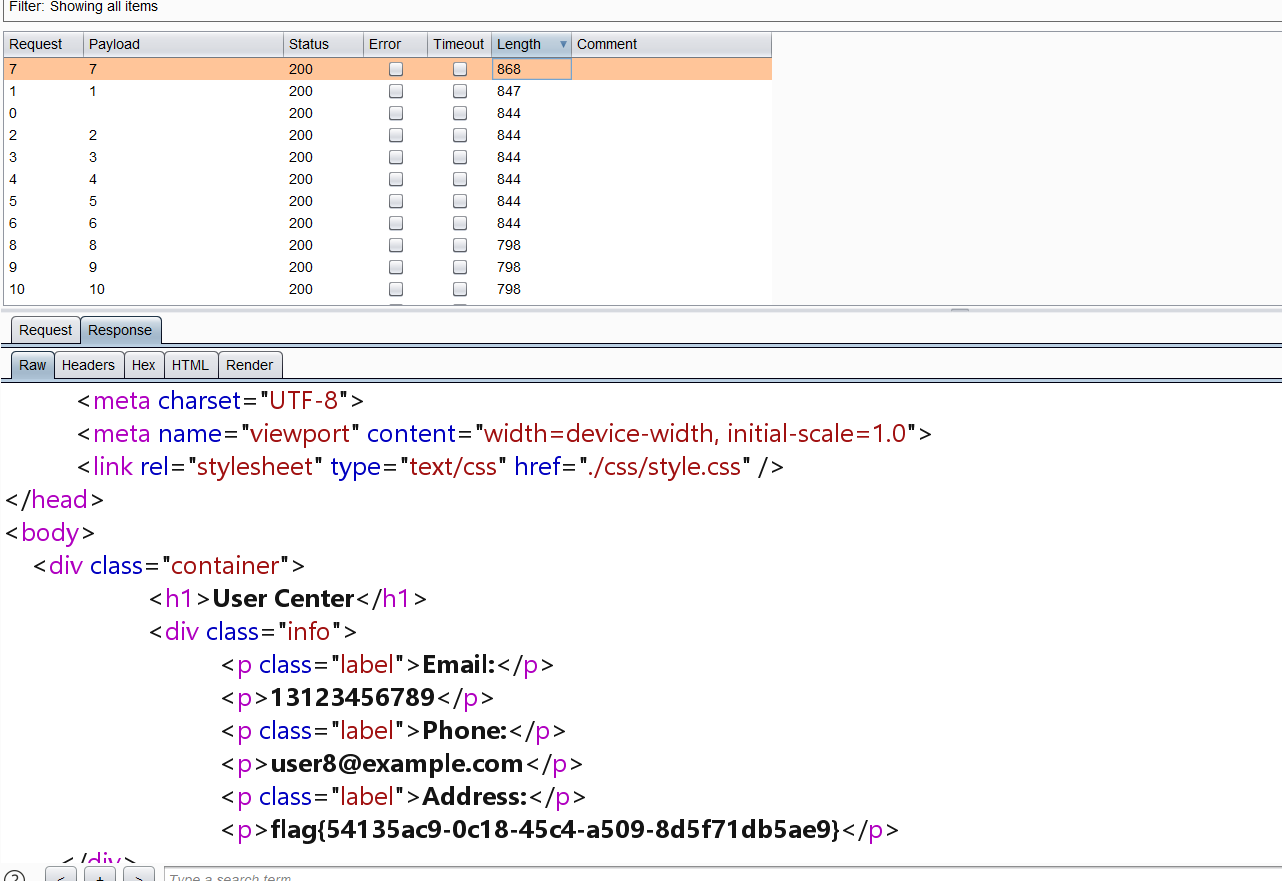This screenshot has height=881, width=1282.
Task: Click the Address: label in response
Action: 475,796
